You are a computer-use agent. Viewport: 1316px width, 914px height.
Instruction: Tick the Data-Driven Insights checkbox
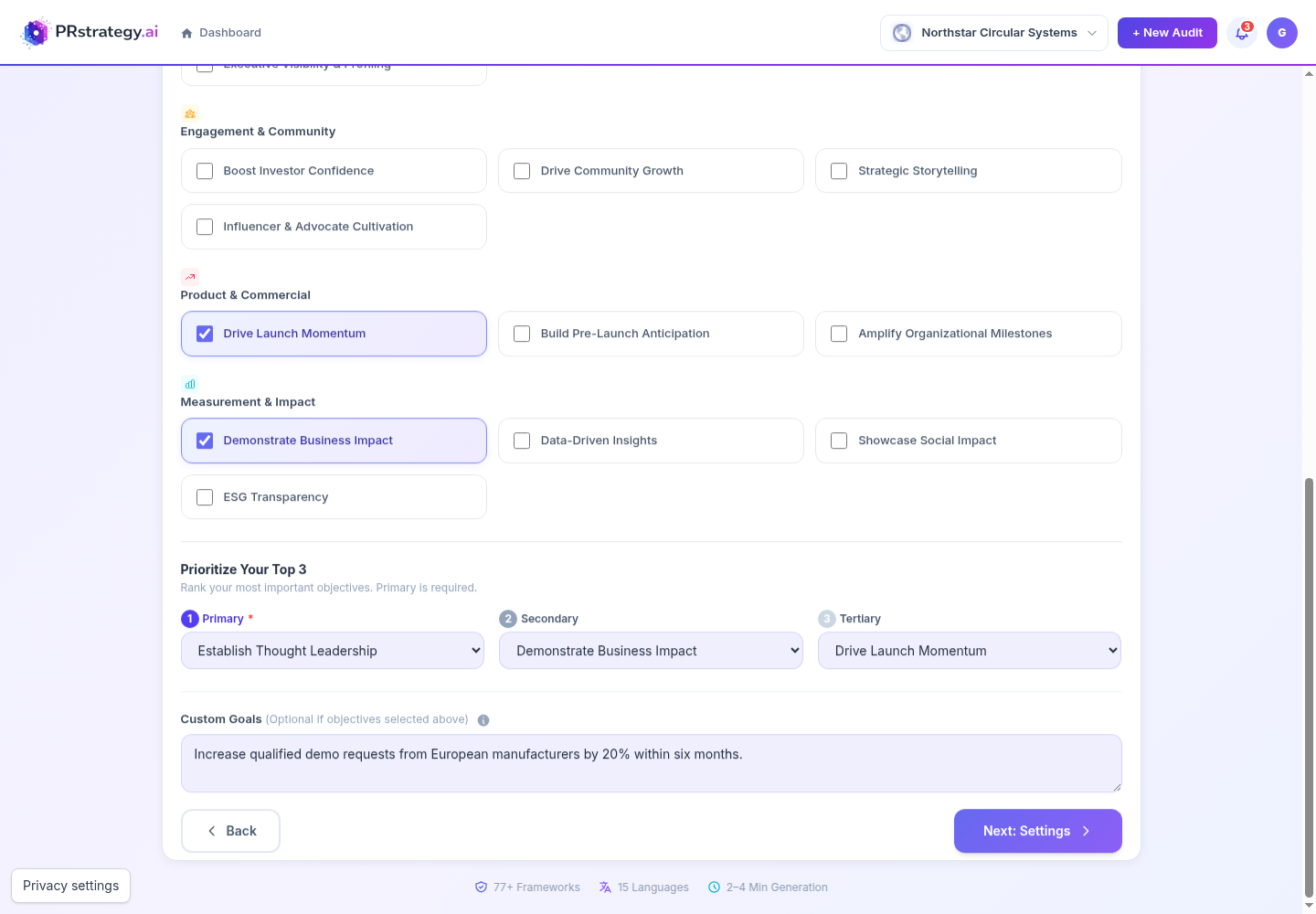522,441
